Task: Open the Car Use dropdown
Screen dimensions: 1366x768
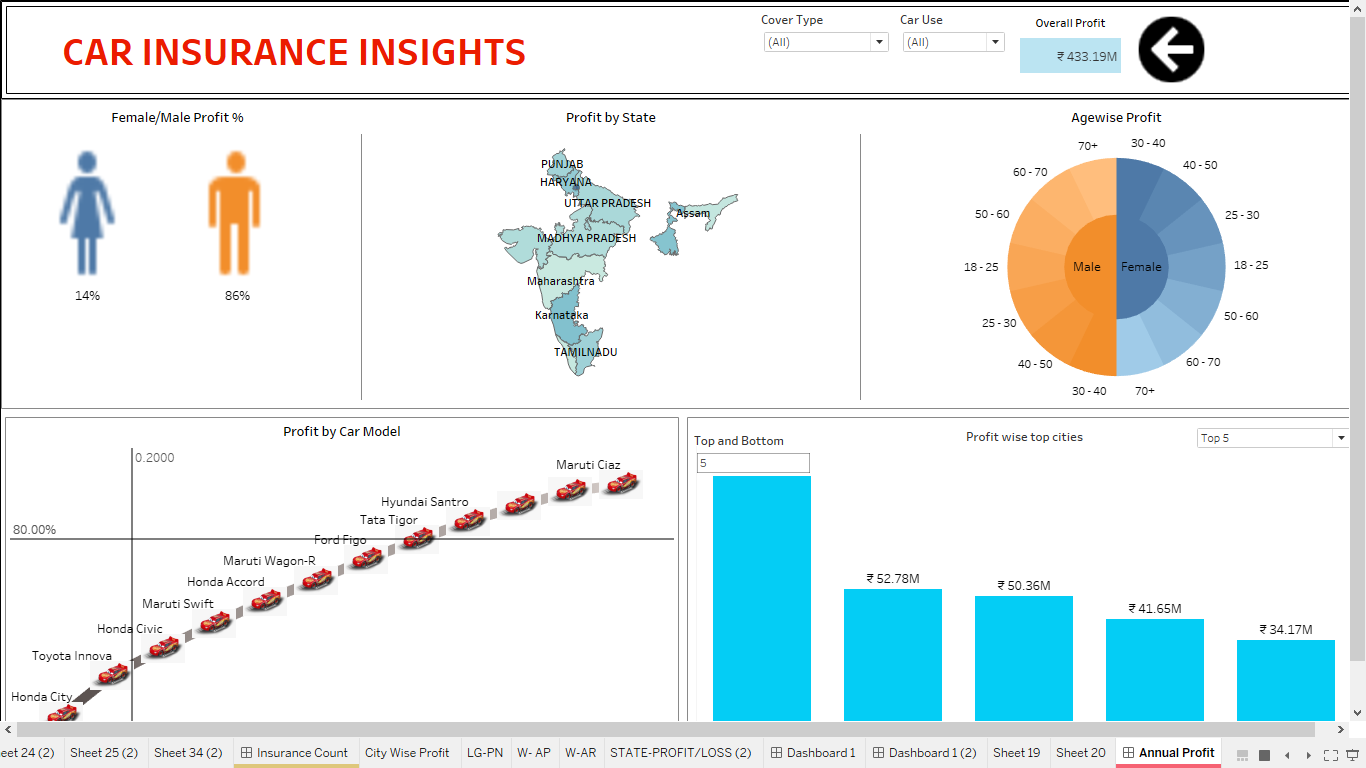Action: 953,42
